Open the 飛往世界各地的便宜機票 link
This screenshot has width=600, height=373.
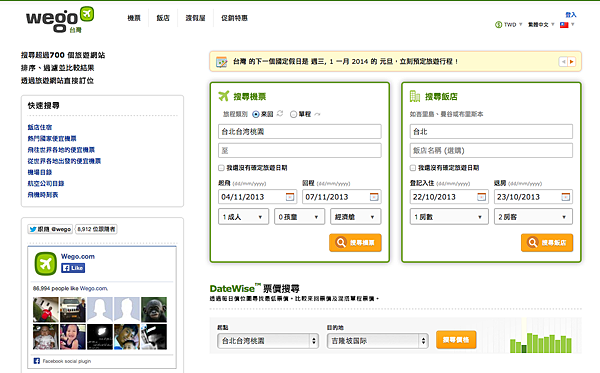pyautogui.click(x=61, y=150)
